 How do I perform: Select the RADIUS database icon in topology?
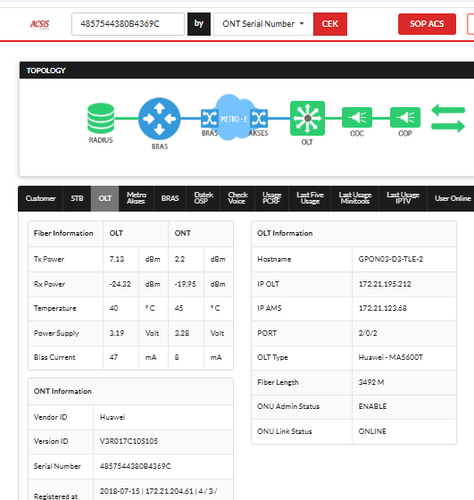pos(101,118)
